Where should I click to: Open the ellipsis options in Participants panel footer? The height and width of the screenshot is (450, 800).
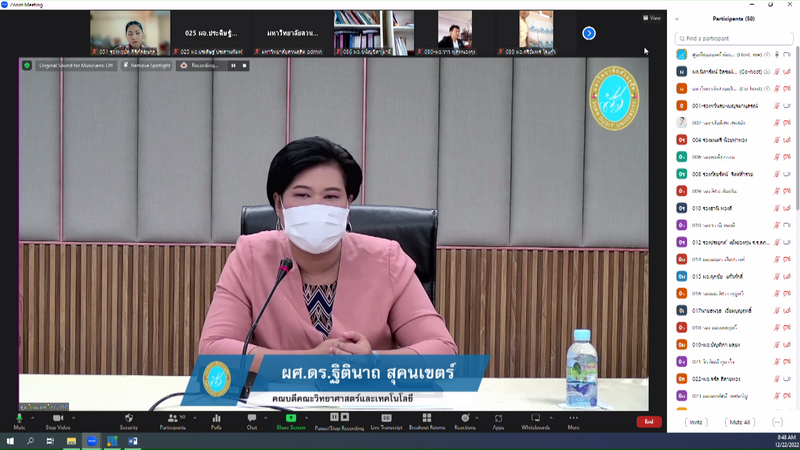[777, 422]
